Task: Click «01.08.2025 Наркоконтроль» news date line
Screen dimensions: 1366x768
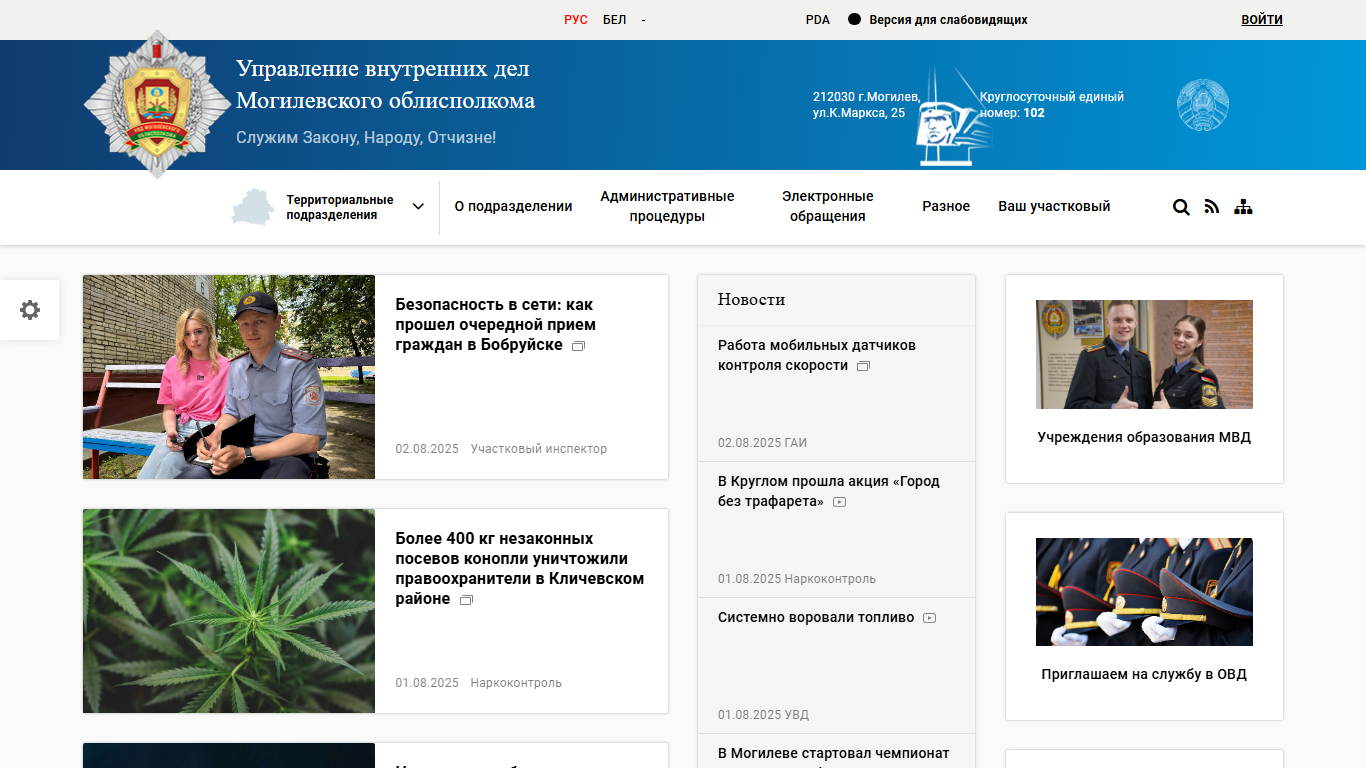Action: pyautogui.click(x=797, y=579)
